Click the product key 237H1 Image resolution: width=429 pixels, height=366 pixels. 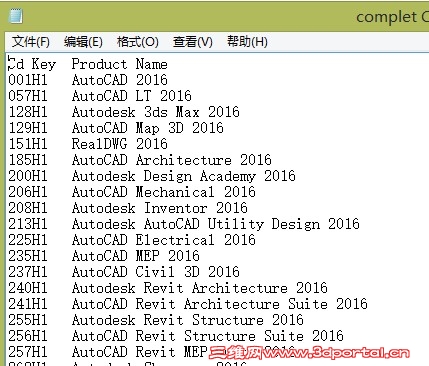[28, 272]
